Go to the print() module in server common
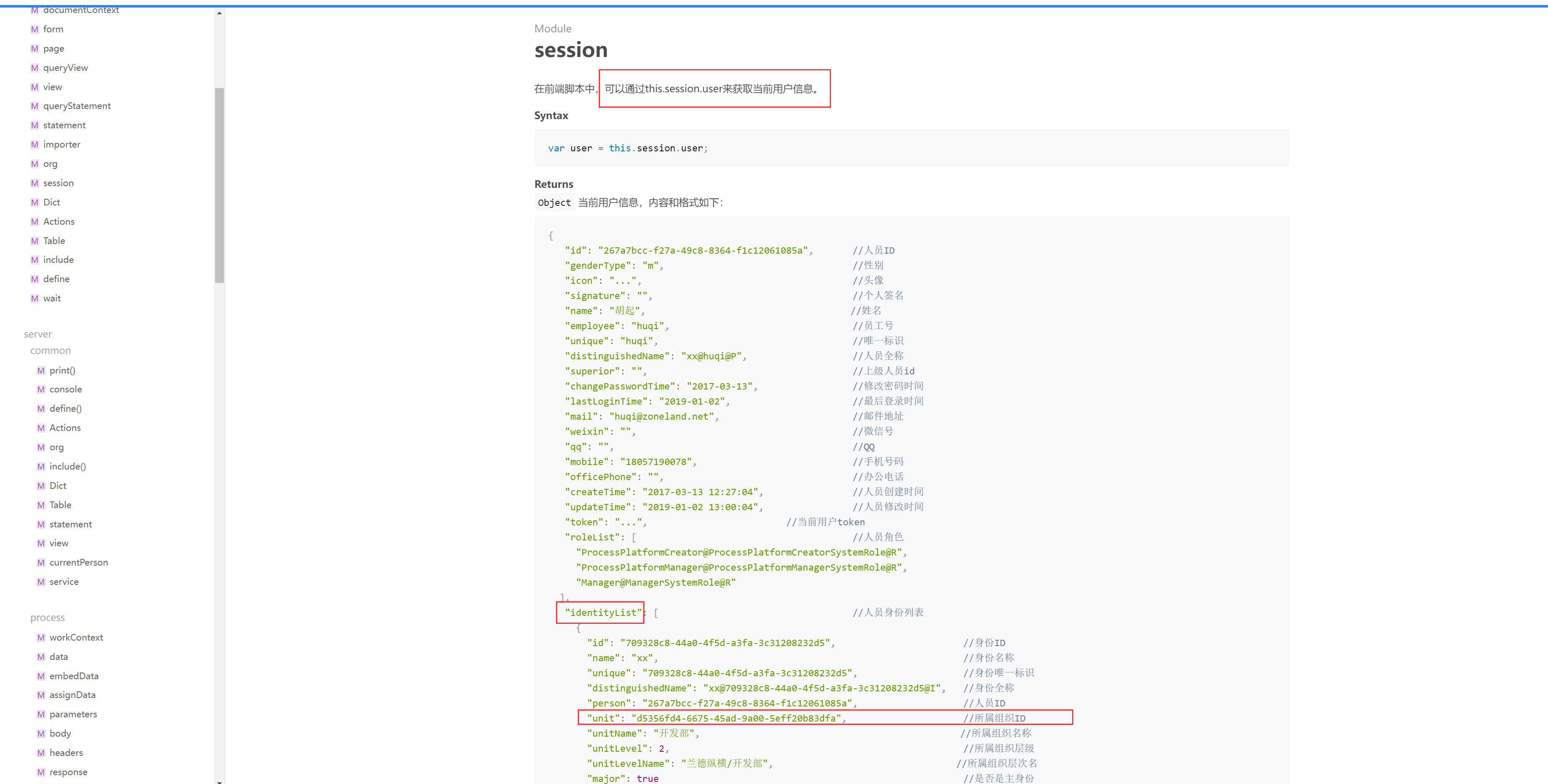 pos(62,371)
